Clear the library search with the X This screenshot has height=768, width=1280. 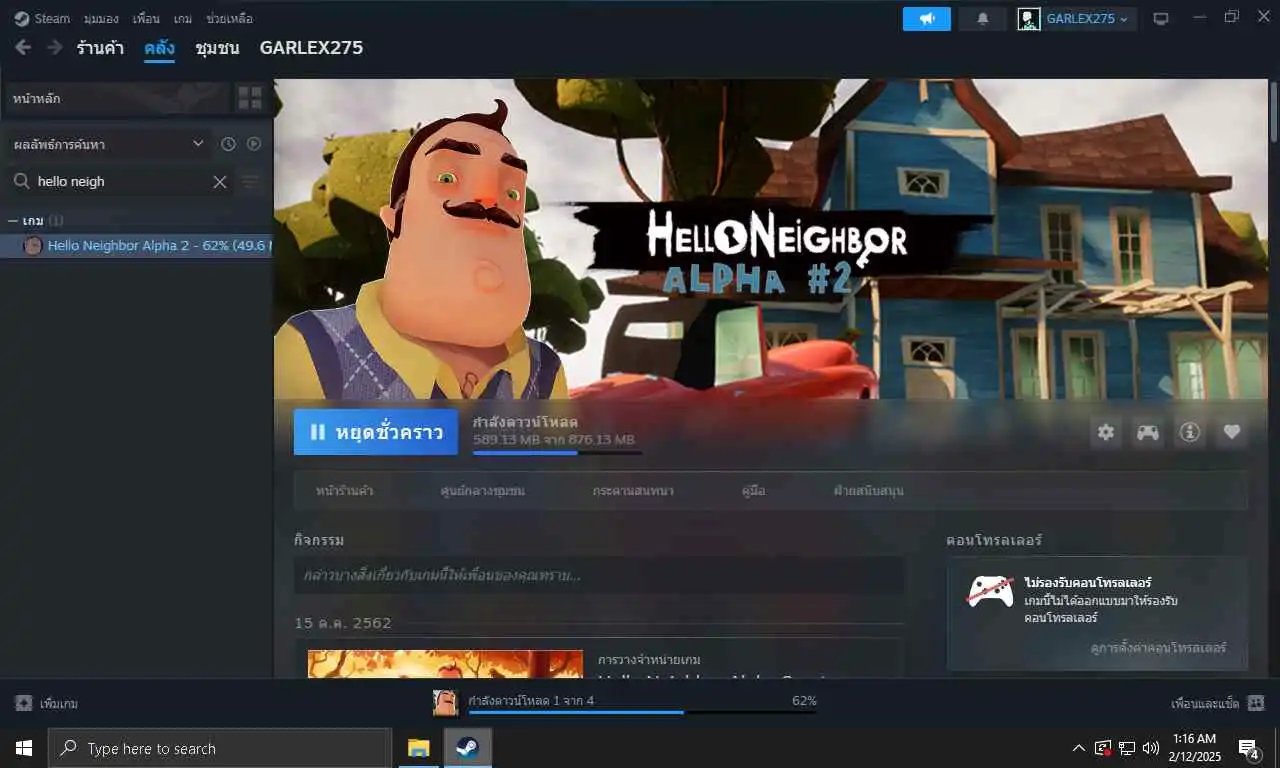(x=220, y=181)
